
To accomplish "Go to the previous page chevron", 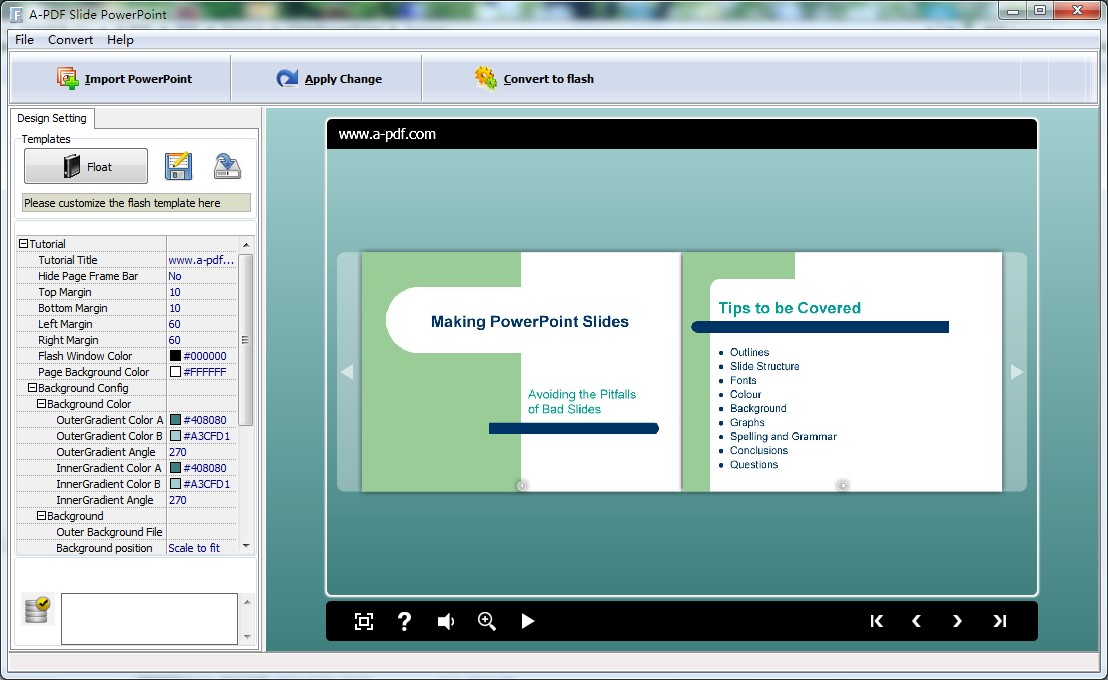I will pos(917,621).
